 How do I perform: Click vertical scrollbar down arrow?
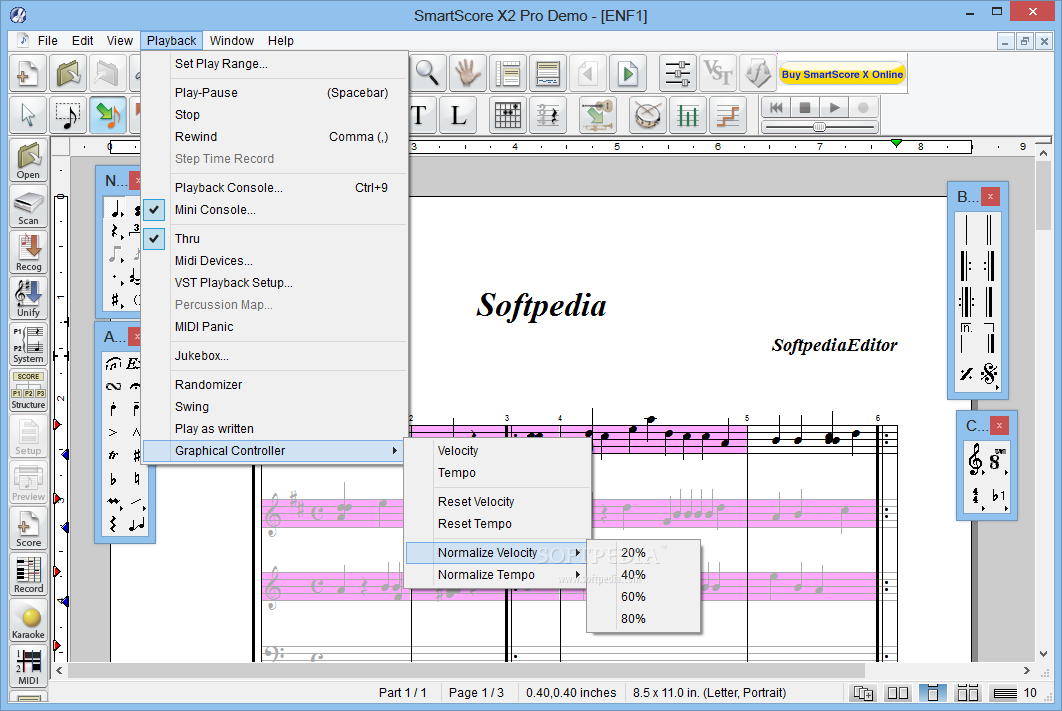[x=1044, y=653]
